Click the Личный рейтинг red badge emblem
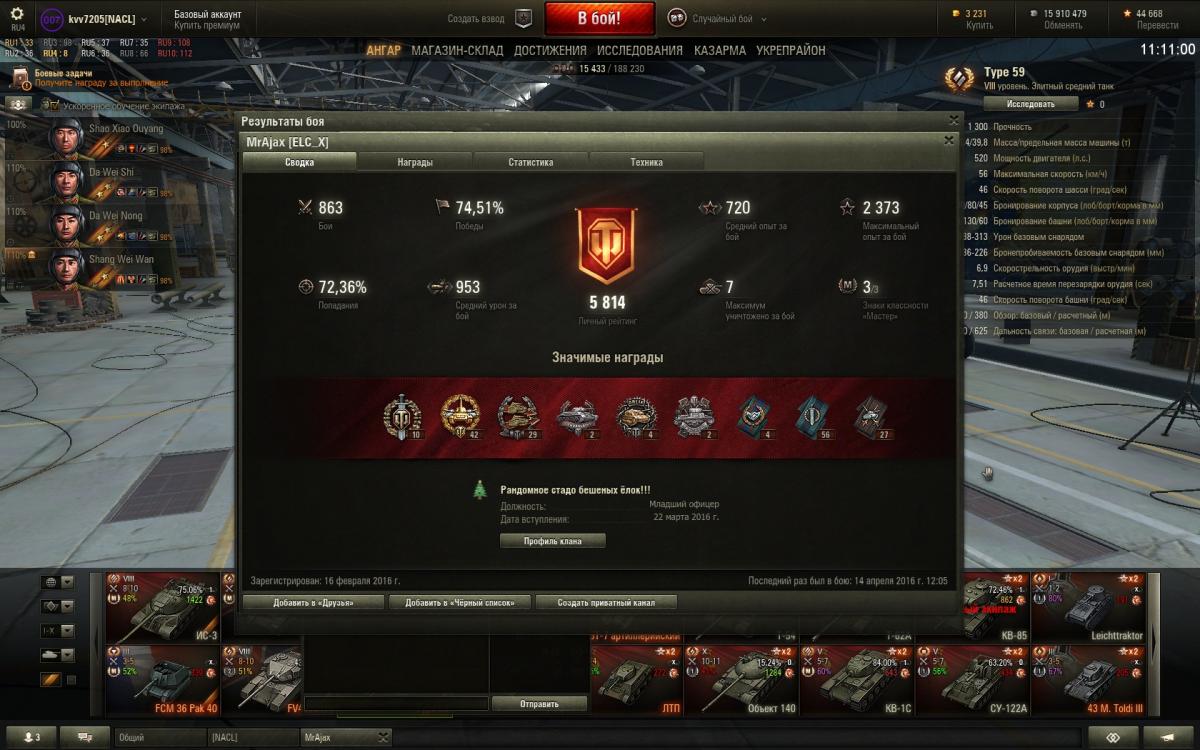 click(608, 247)
